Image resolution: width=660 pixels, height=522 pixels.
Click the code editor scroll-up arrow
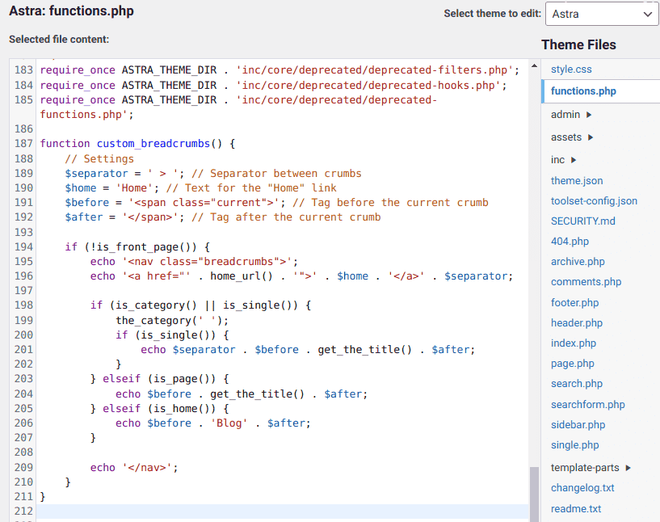(x=534, y=66)
